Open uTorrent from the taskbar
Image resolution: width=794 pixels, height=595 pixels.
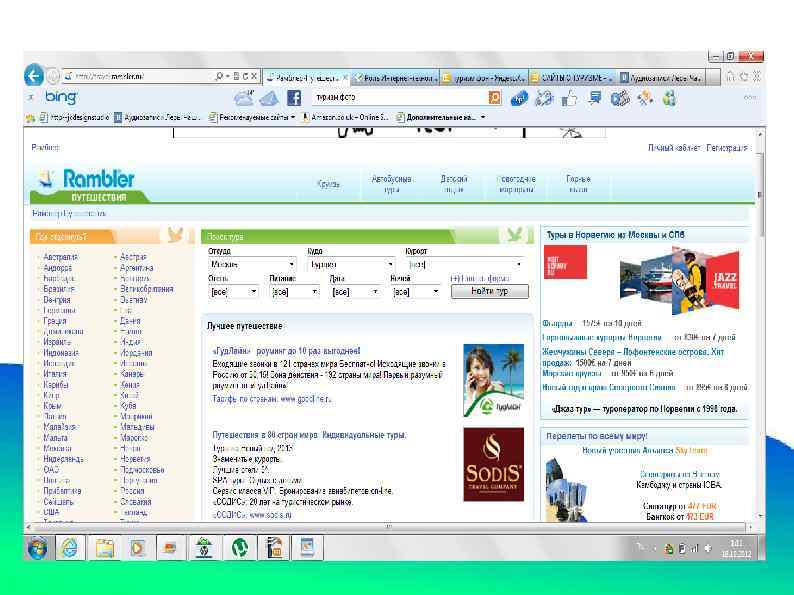240,548
